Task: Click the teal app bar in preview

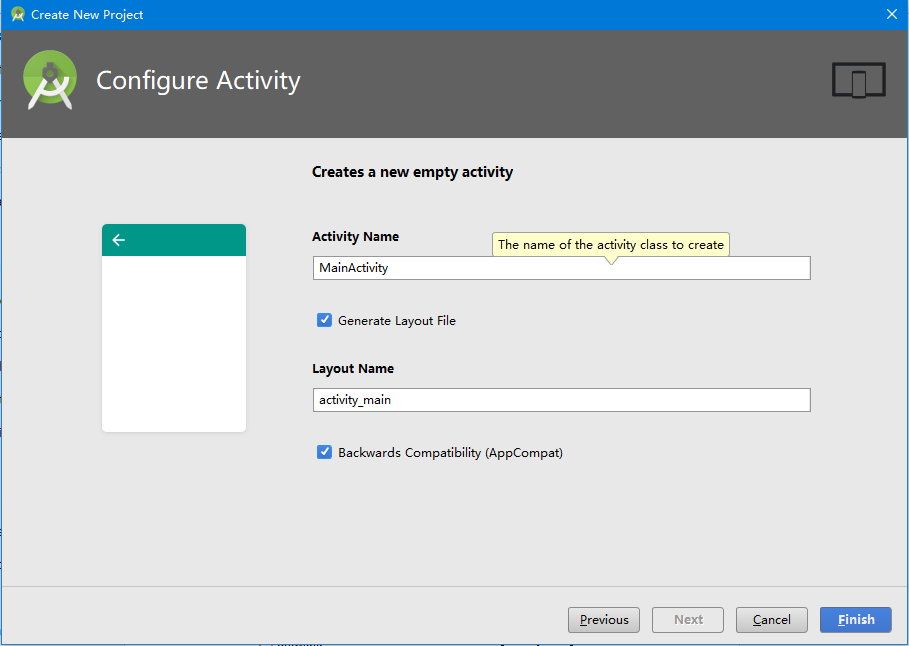Action: point(174,240)
